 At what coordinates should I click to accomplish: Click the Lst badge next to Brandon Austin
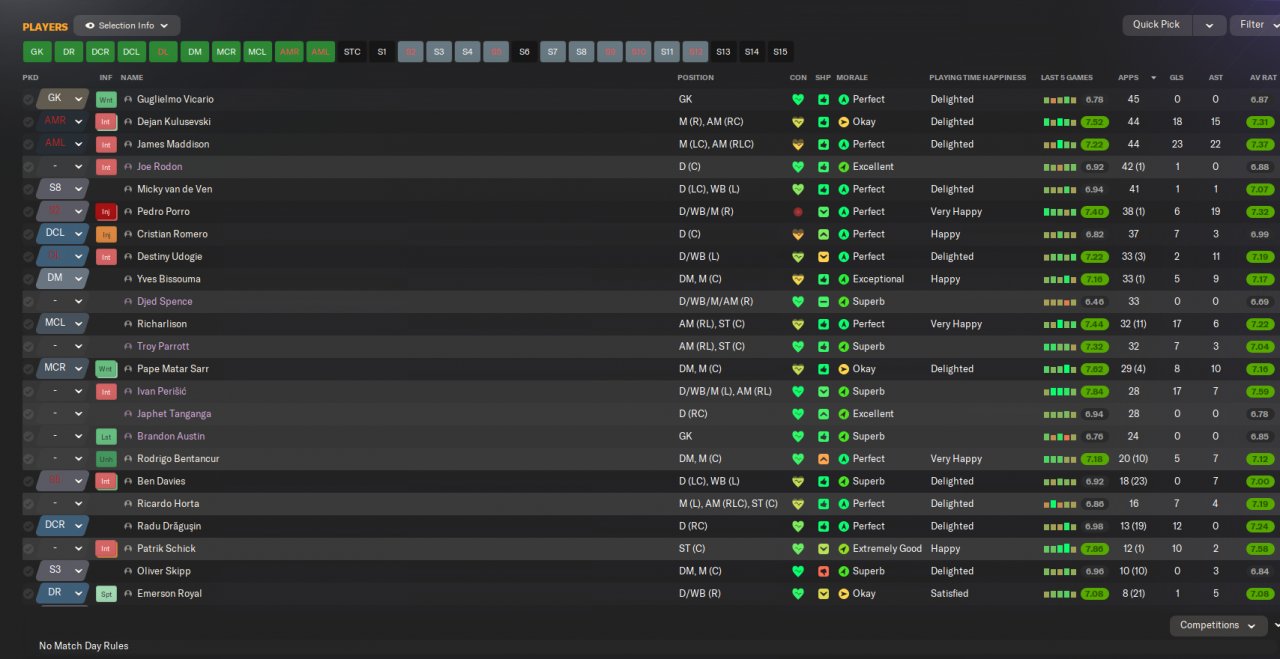tap(106, 436)
